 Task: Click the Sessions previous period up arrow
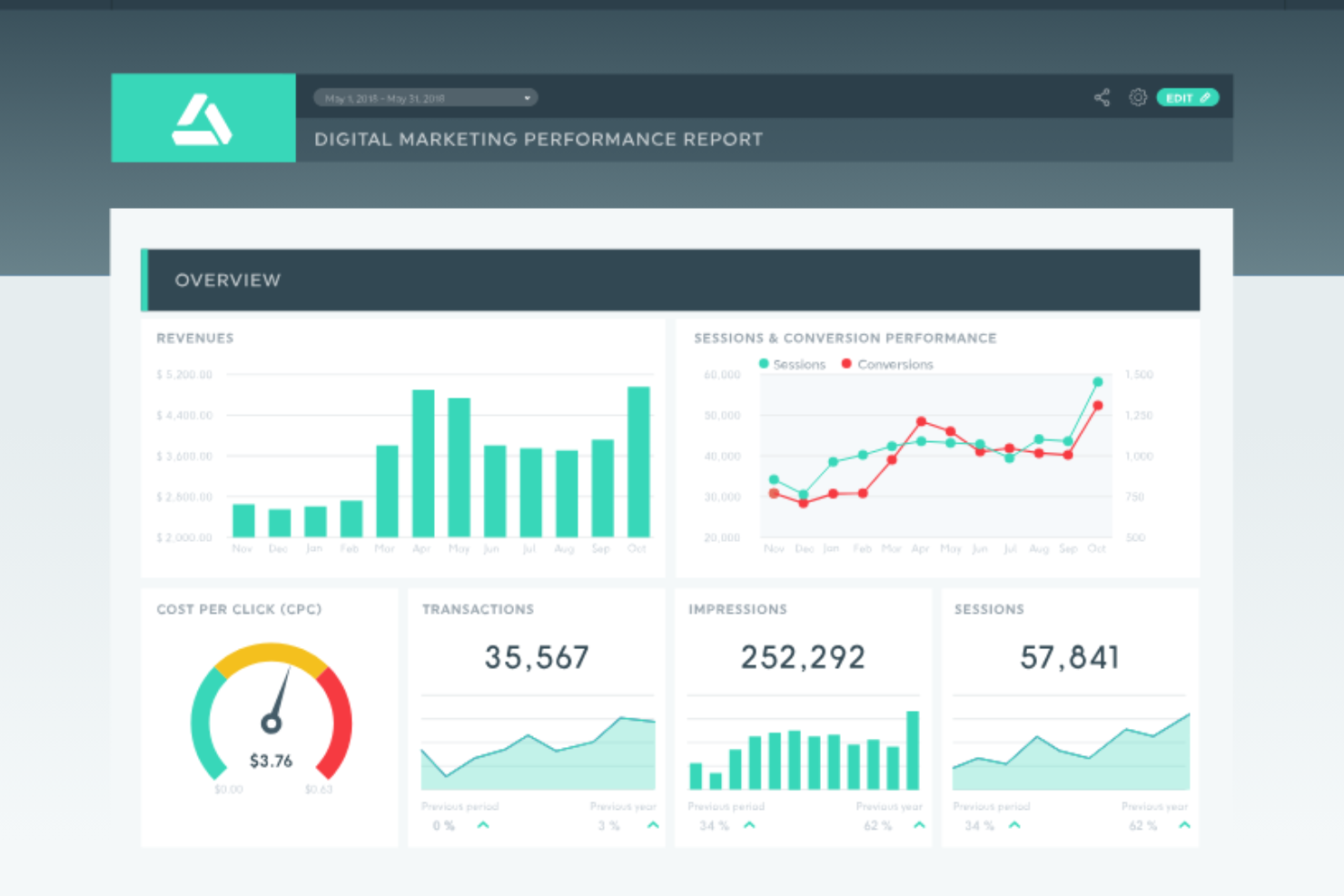pos(1014,825)
